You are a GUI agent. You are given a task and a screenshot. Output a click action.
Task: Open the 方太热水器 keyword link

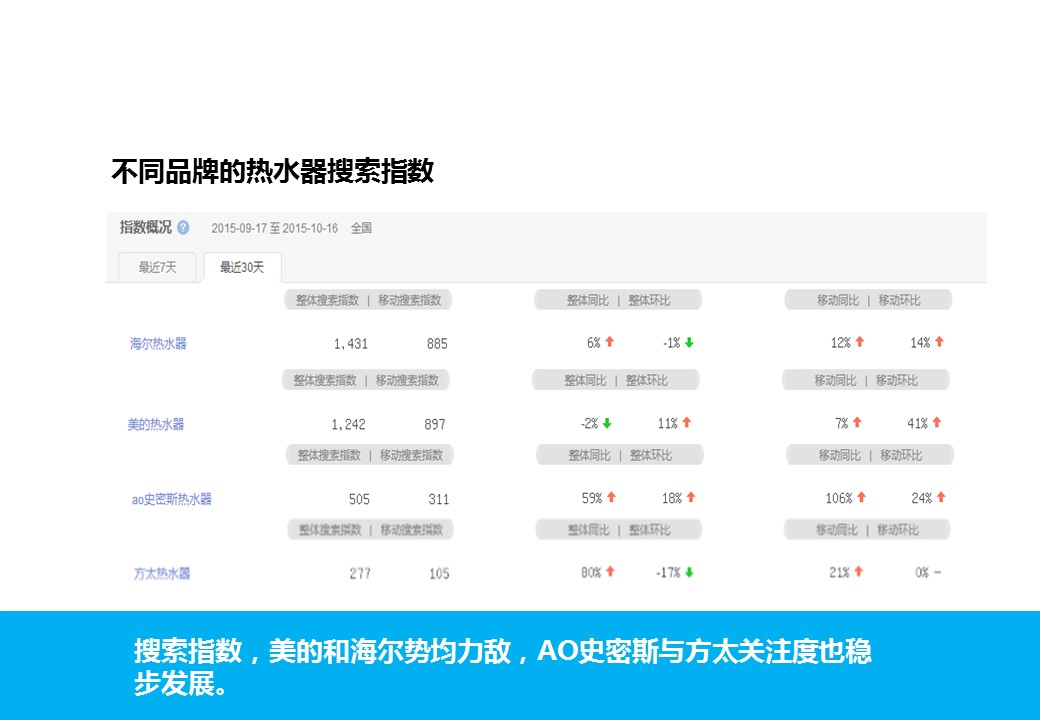pos(162,573)
